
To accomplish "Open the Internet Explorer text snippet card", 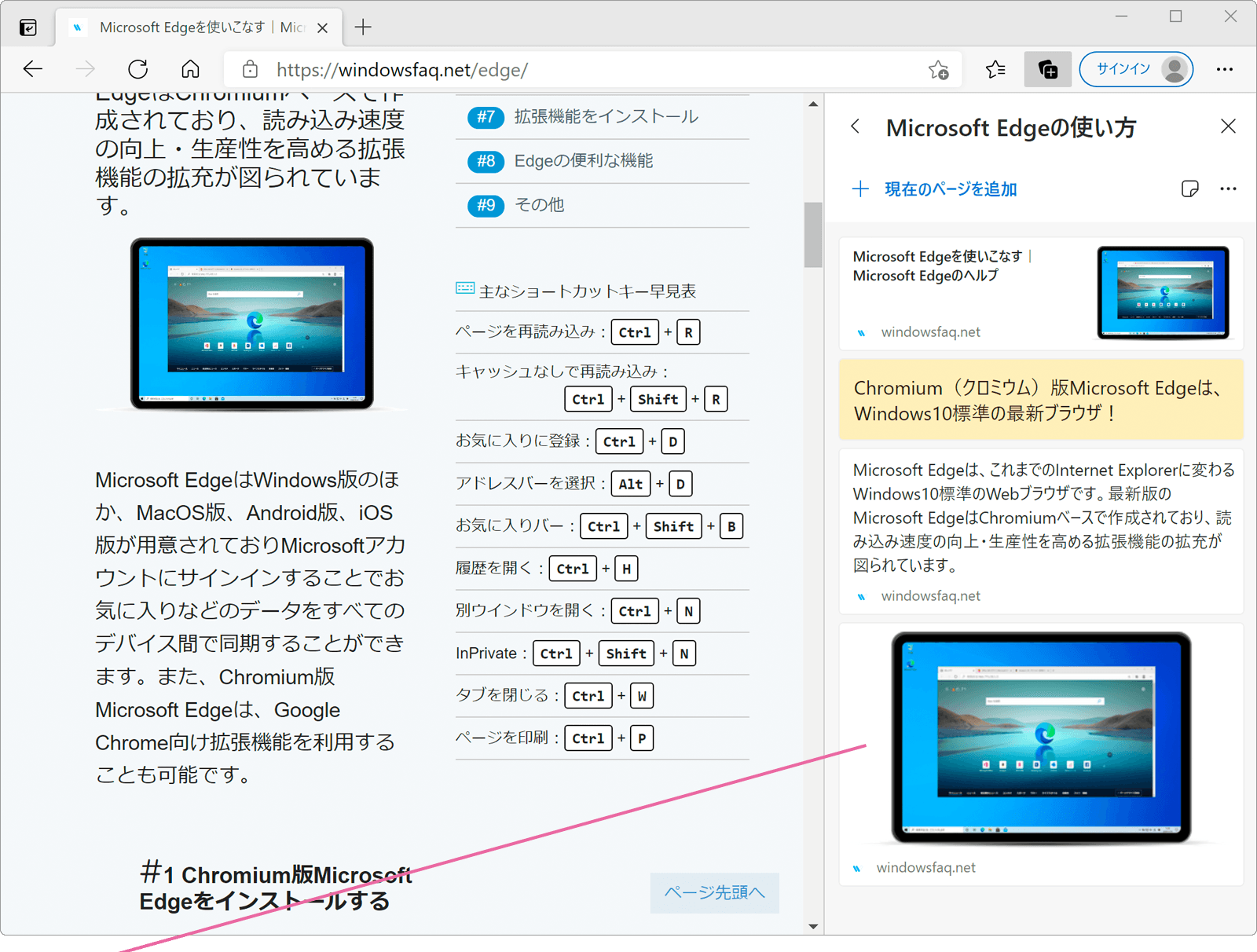I will coord(1041,531).
